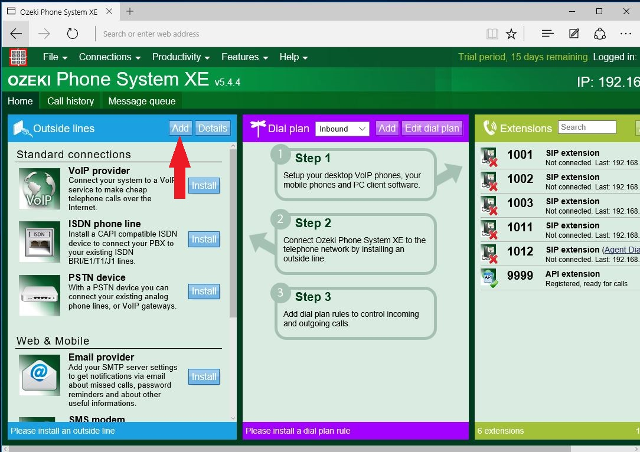Open Reading view book icon
The width and height of the screenshot is (640, 452).
coord(492,34)
